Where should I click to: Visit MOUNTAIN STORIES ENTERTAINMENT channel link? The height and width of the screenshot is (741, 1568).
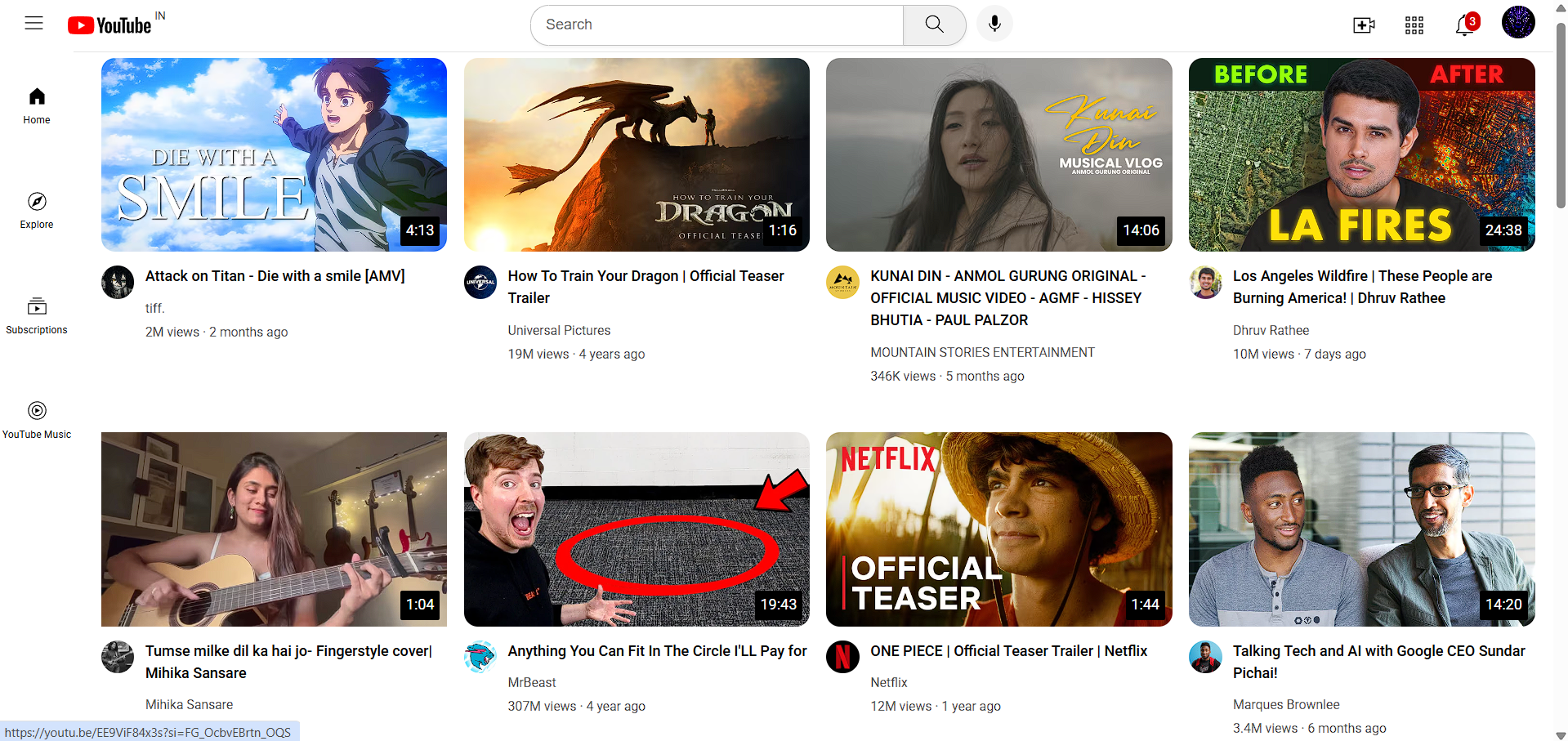point(982,352)
